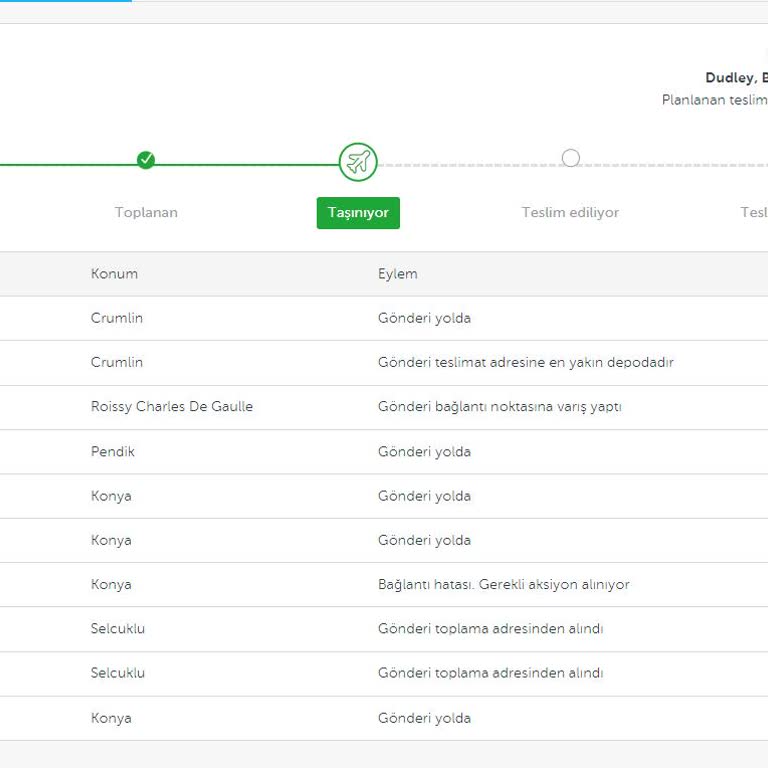Viewport: 768px width, 768px height.
Task: Click the airplane icon in the progress tracker
Action: pyautogui.click(x=358, y=161)
